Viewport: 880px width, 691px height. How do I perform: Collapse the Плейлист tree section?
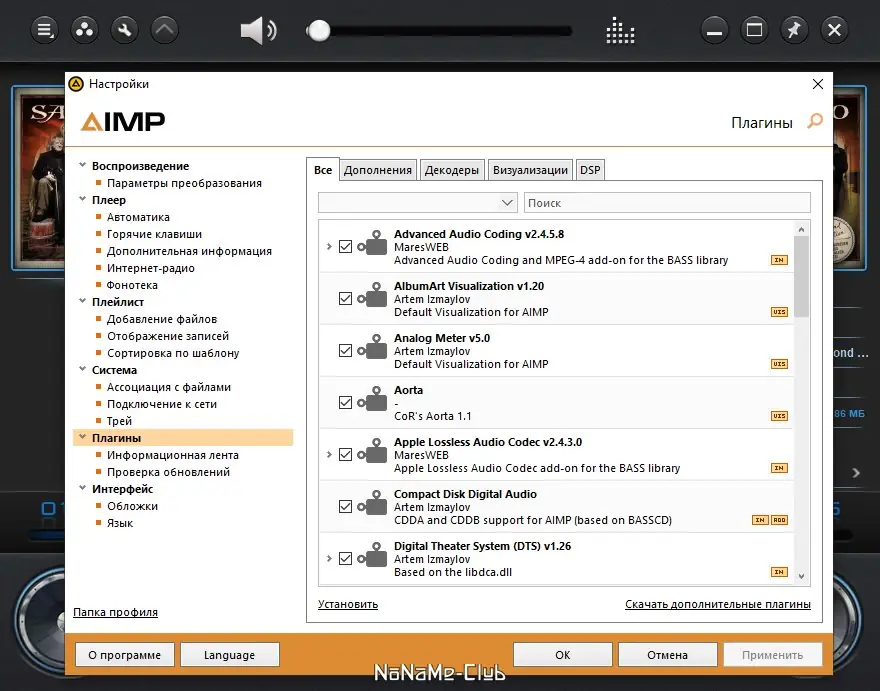tap(82, 301)
